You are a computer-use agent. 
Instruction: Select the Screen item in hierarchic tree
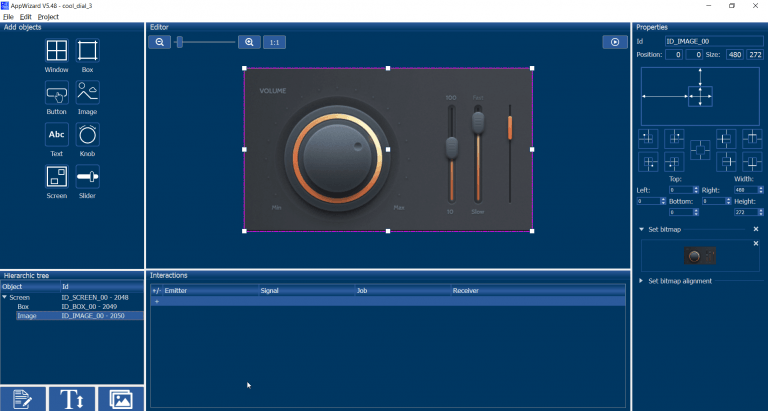tap(20, 297)
